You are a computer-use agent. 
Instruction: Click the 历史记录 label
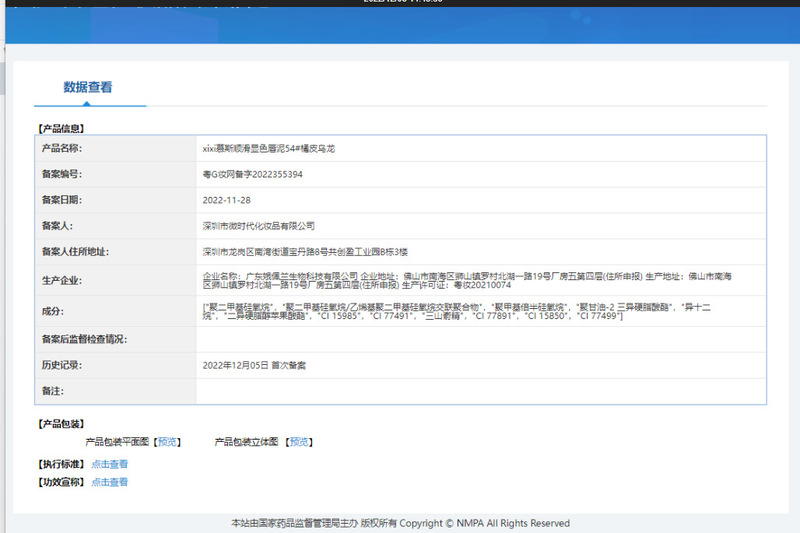pyautogui.click(x=62, y=365)
